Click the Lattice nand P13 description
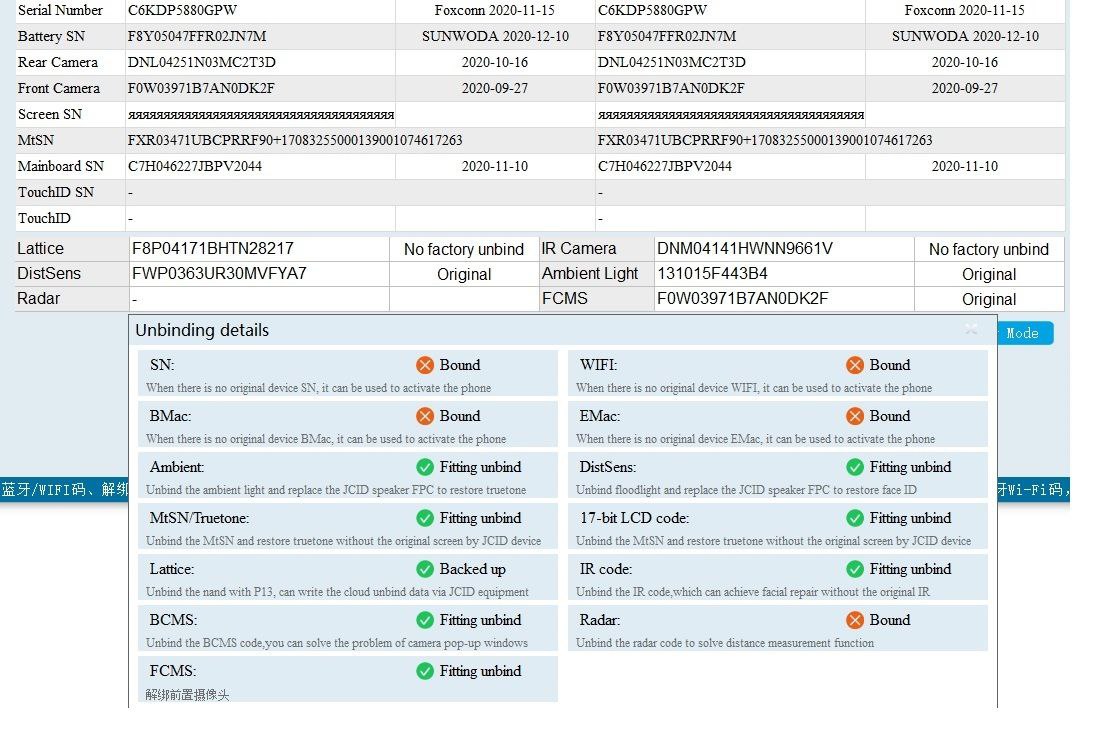Viewport: 1104px width, 752px height. point(337,592)
